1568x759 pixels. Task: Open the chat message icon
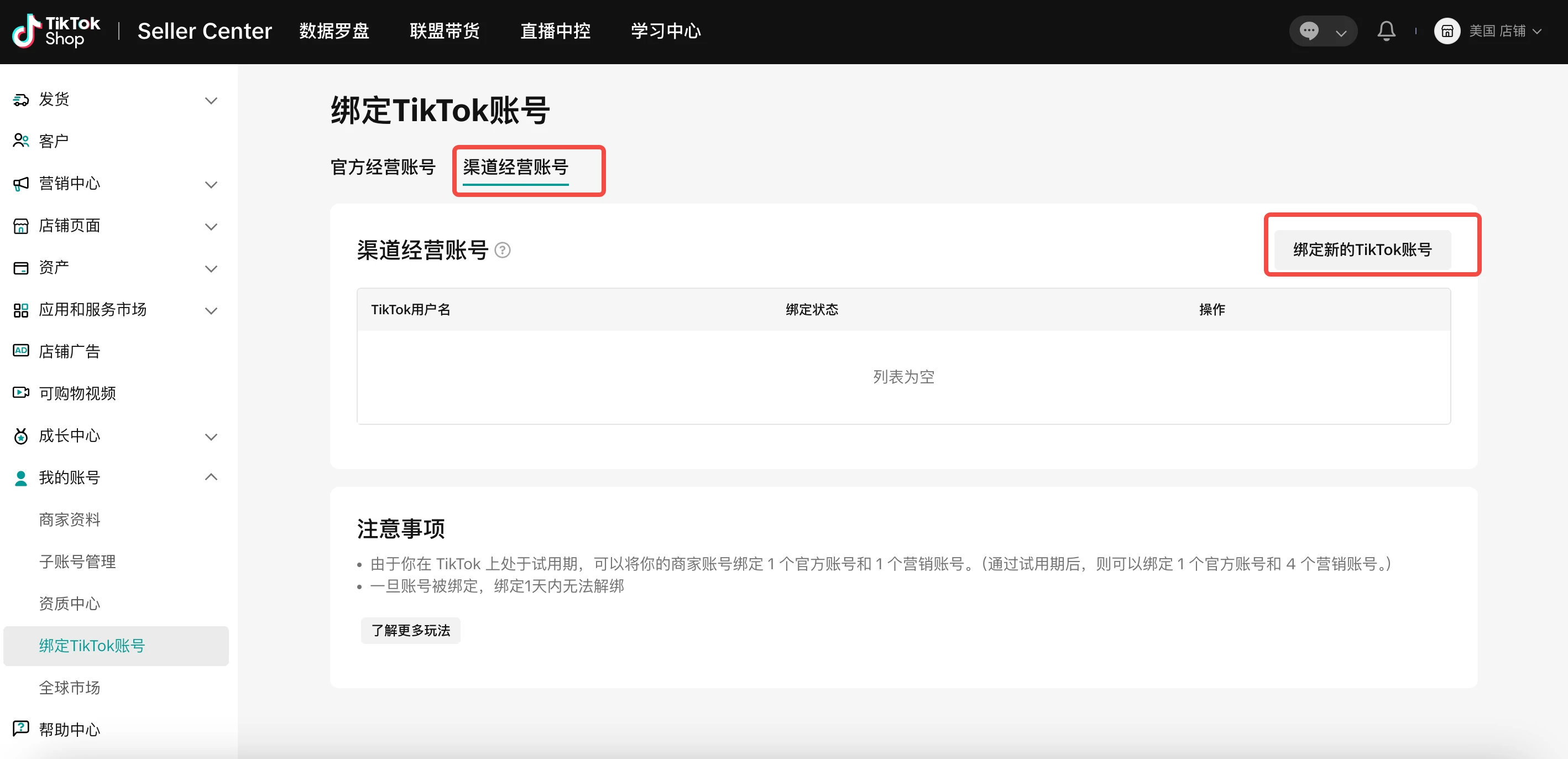coord(1309,31)
